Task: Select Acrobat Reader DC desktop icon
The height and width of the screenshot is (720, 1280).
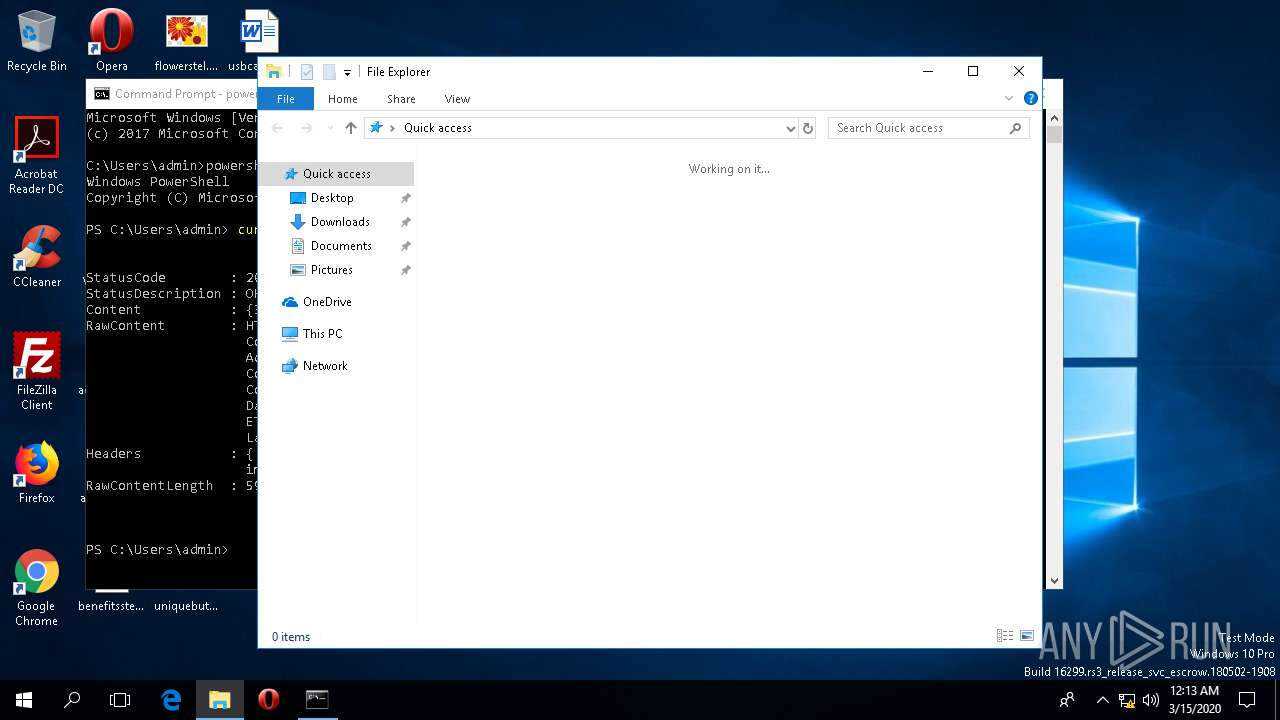Action: pos(37,156)
